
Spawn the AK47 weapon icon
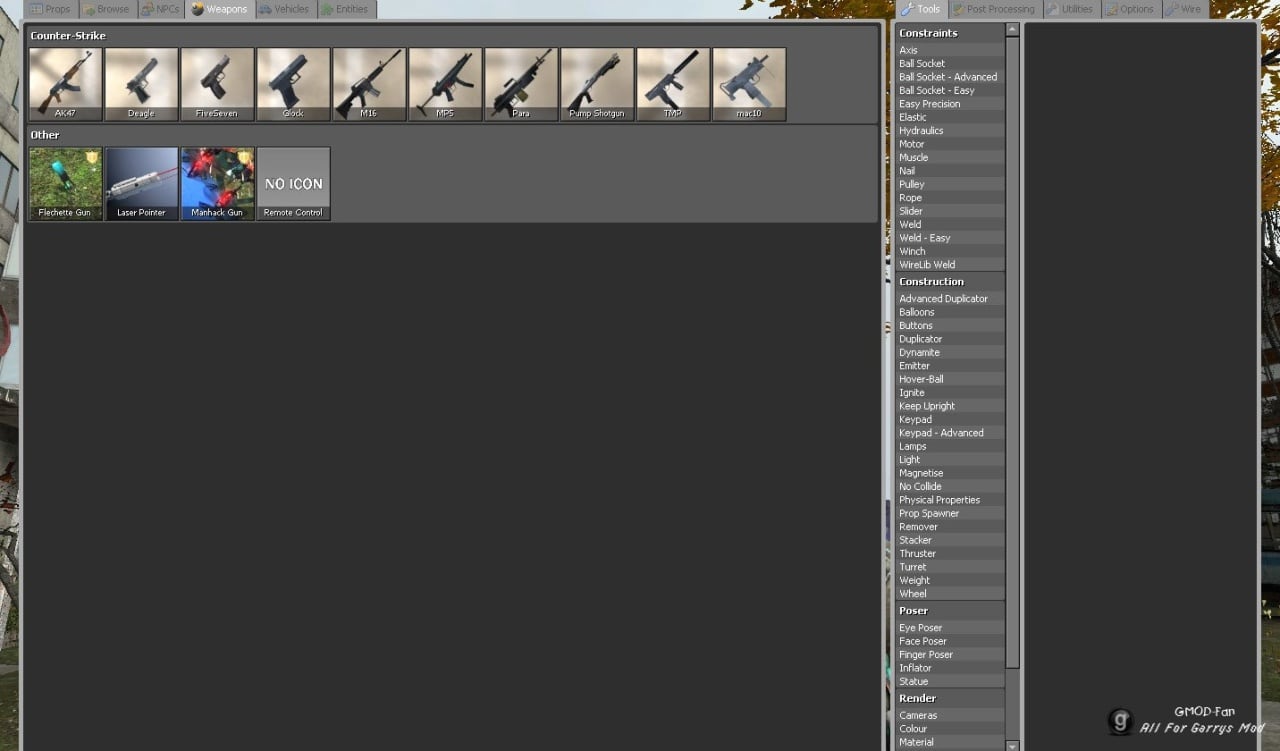[x=65, y=84]
